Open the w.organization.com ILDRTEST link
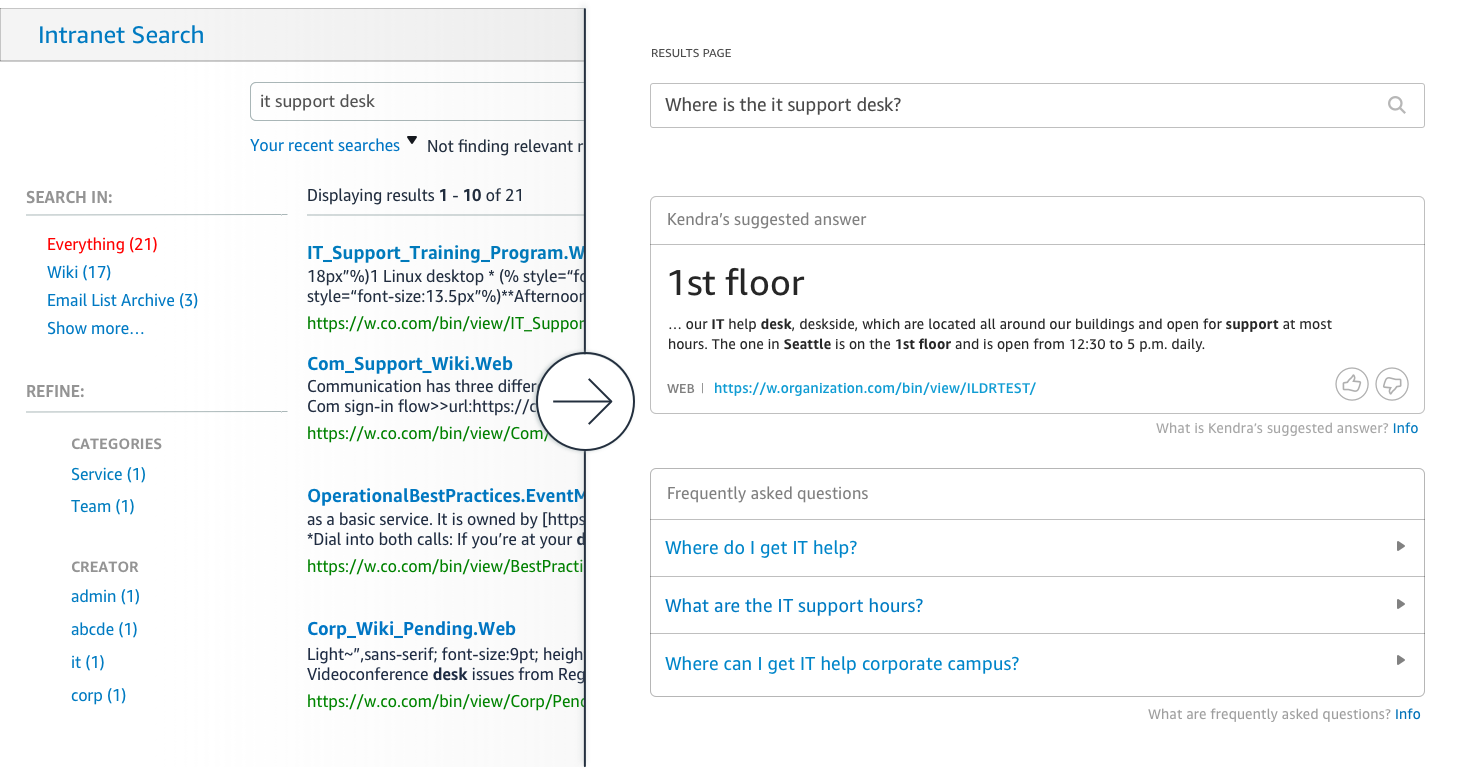Viewport: 1461px width, 770px height. tap(874, 388)
